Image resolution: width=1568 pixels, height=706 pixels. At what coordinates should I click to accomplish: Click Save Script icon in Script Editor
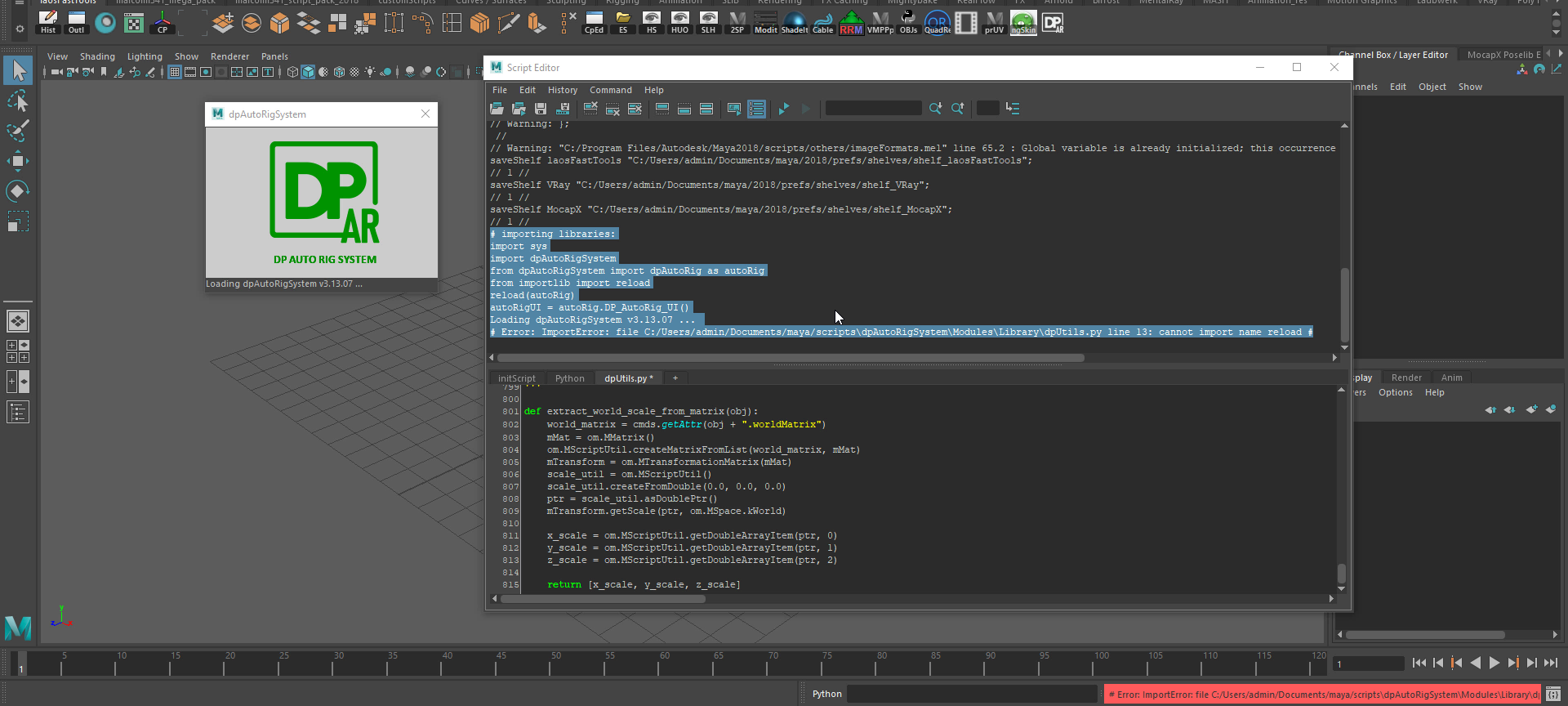point(541,109)
